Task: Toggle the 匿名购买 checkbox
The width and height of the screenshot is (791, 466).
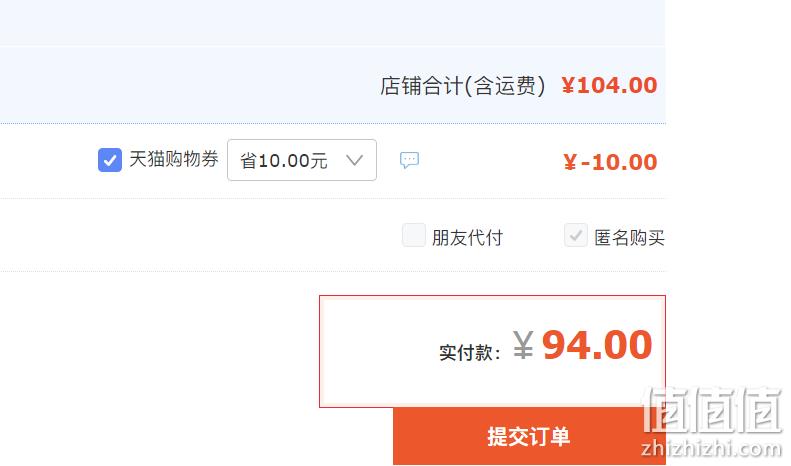Action: (576, 235)
